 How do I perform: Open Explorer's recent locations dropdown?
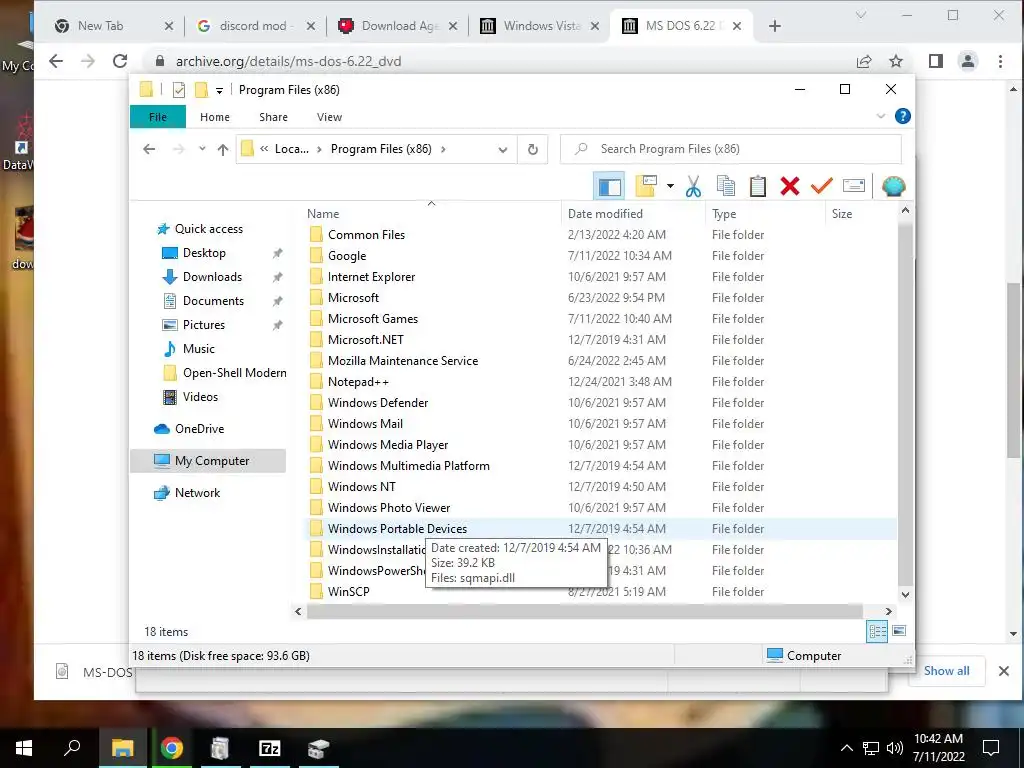[202, 149]
